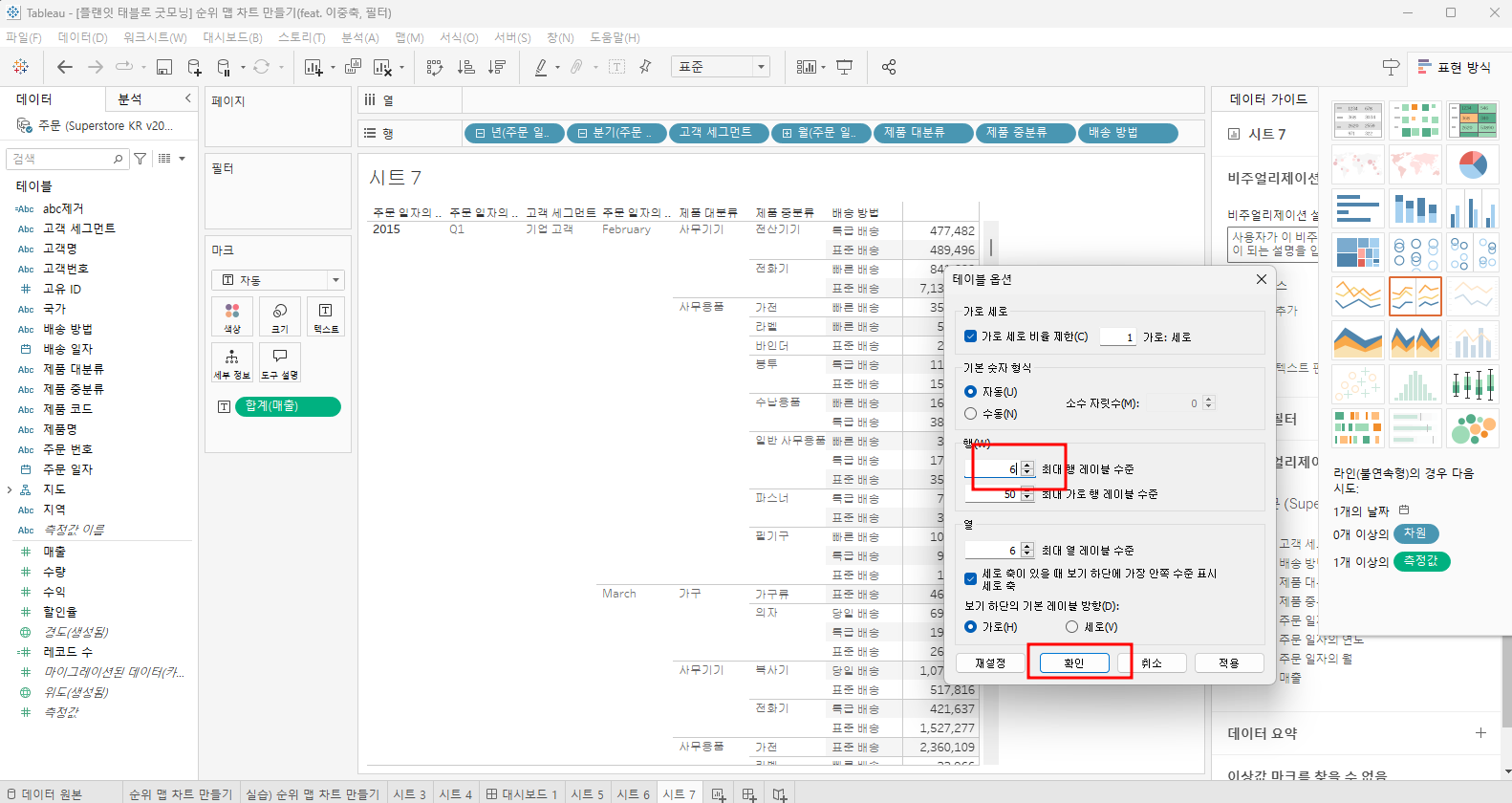1512x803 pixels.
Task: Open the 데이터 원본 tab
Action: tap(45, 794)
